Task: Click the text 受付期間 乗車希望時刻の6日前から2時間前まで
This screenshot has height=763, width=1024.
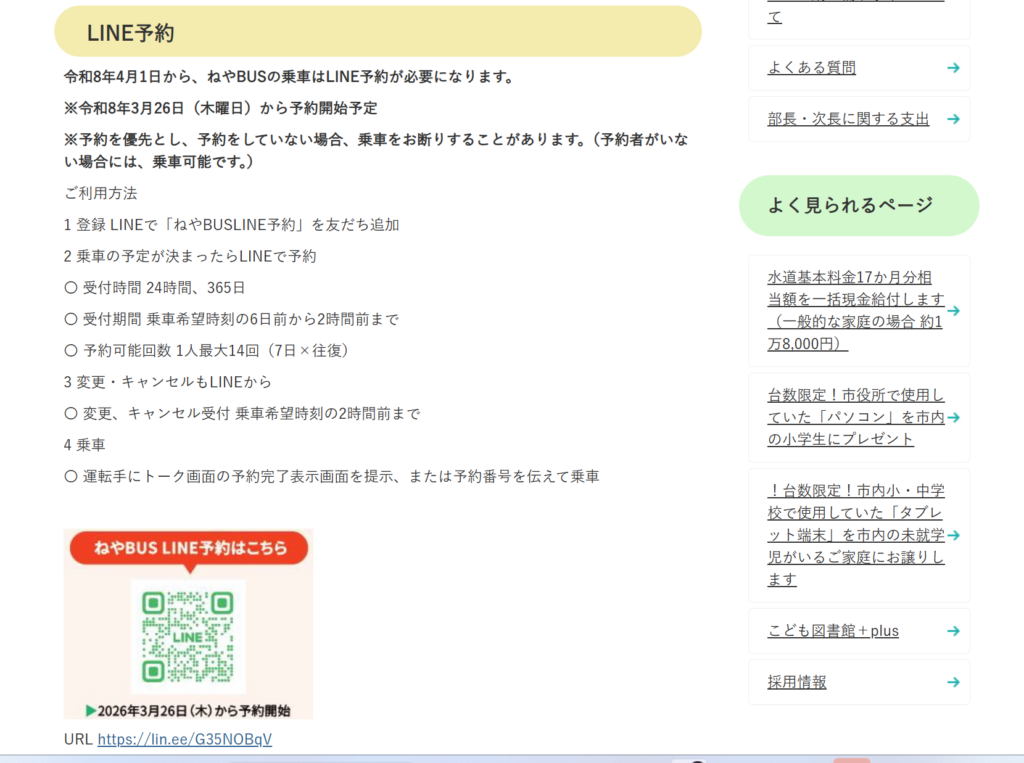Action: tap(240, 319)
